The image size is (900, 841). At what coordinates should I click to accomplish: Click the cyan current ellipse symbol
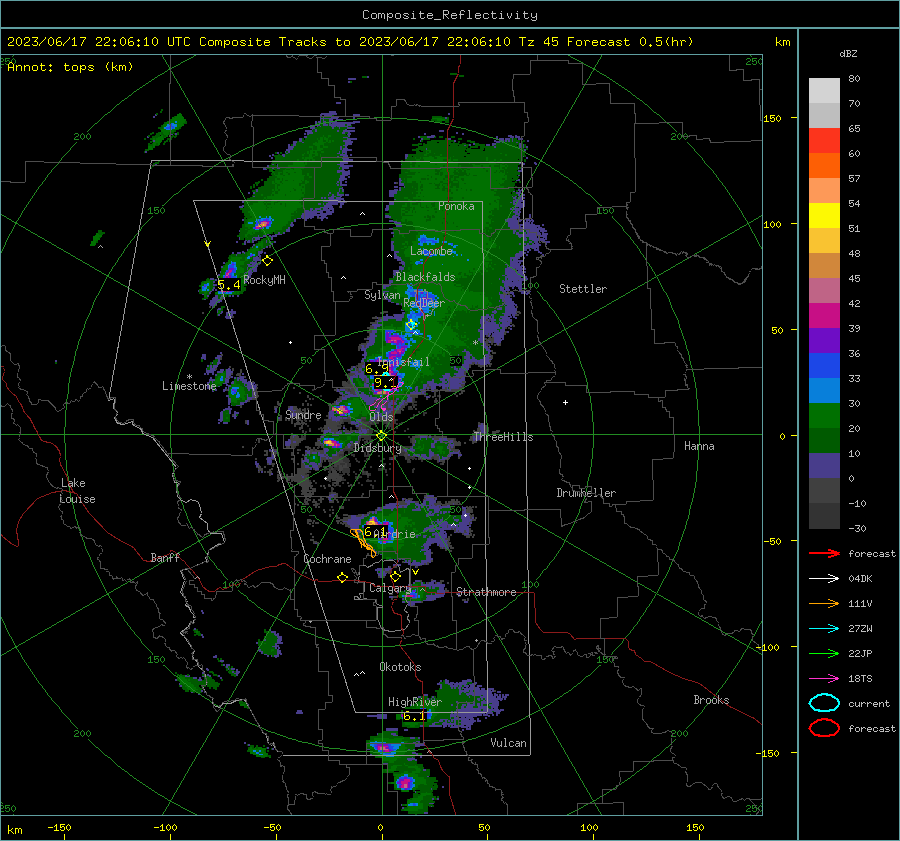(824, 703)
